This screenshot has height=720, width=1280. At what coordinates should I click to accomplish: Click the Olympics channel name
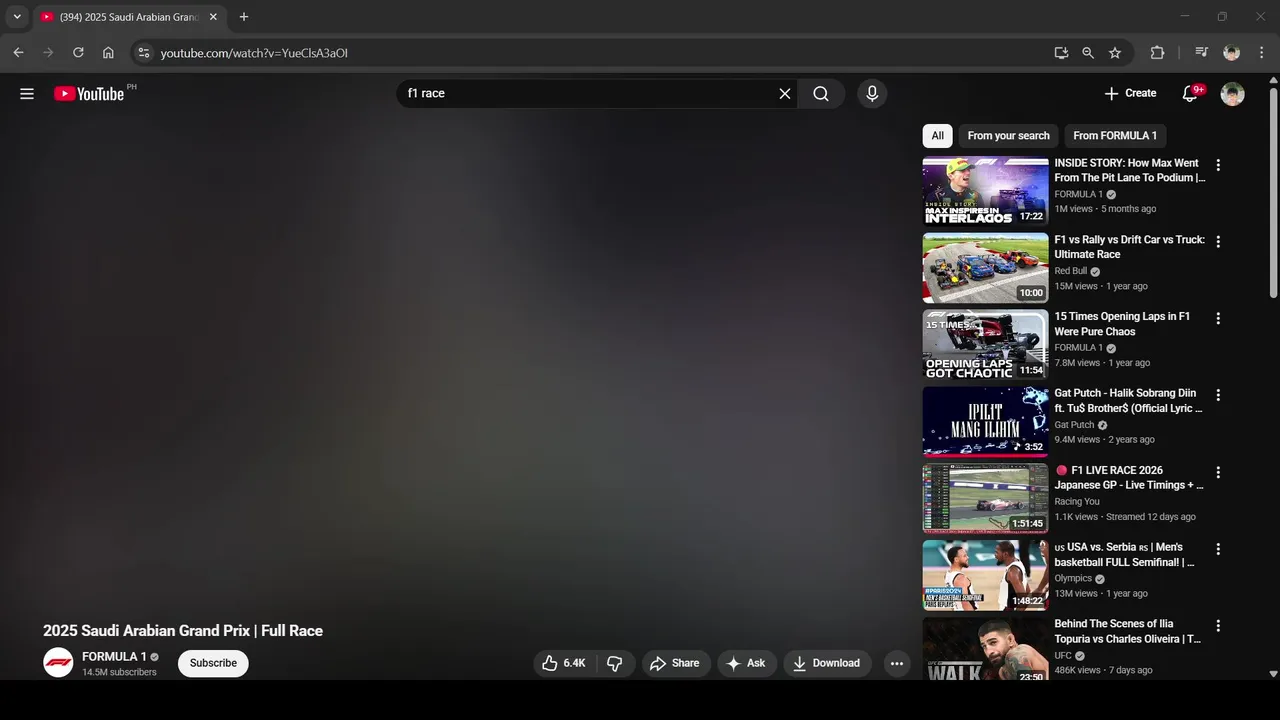tap(1073, 578)
